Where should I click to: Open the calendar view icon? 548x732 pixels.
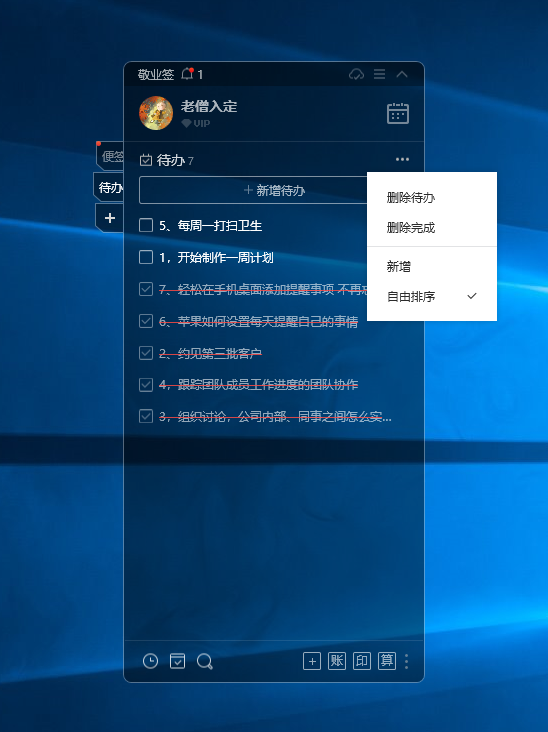pos(398,113)
